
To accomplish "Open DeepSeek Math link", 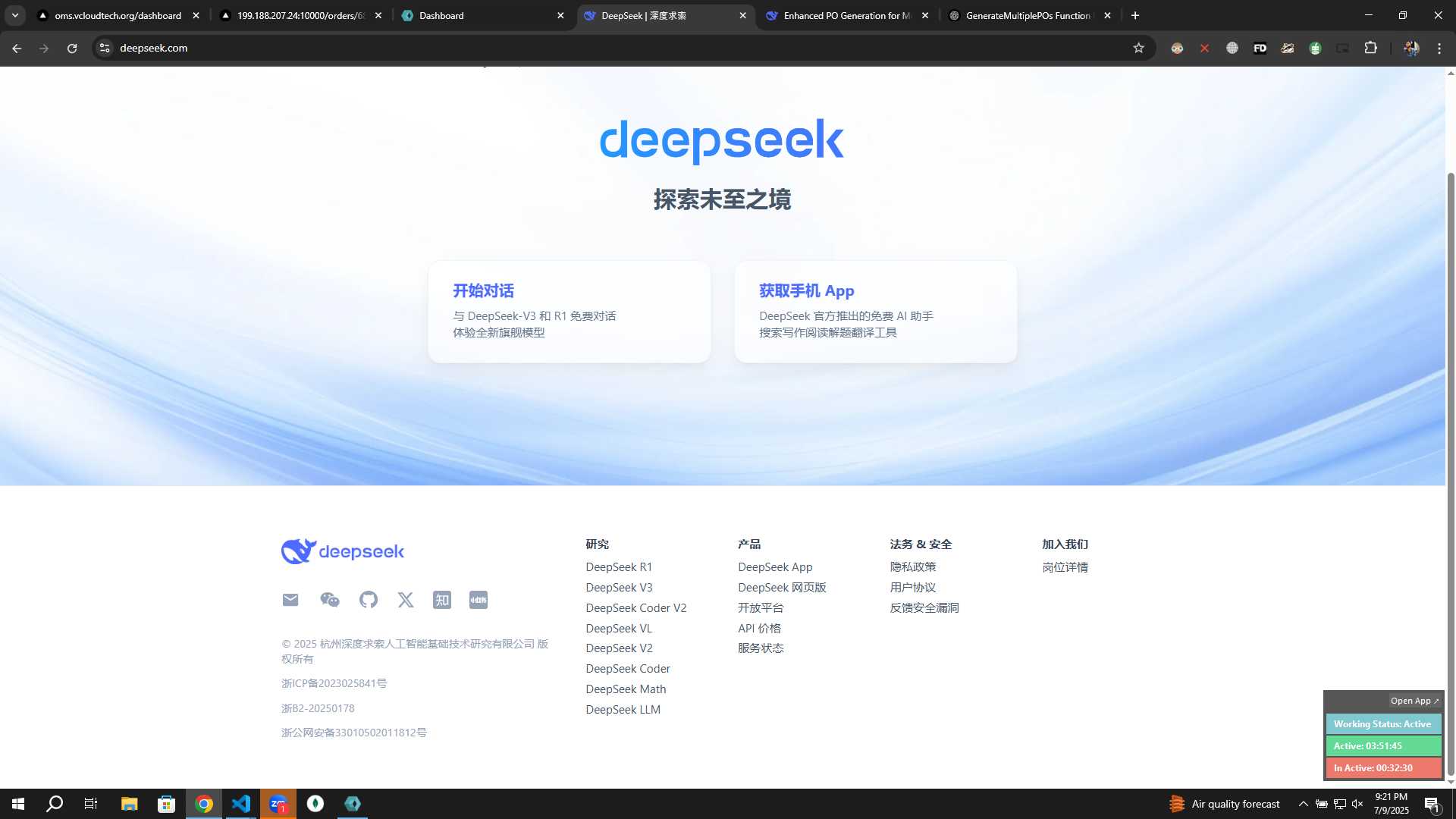I will (626, 689).
